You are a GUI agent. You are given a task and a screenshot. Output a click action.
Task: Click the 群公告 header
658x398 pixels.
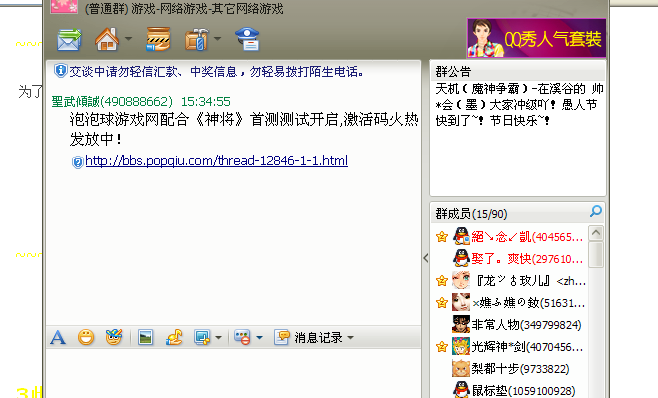click(x=453, y=72)
